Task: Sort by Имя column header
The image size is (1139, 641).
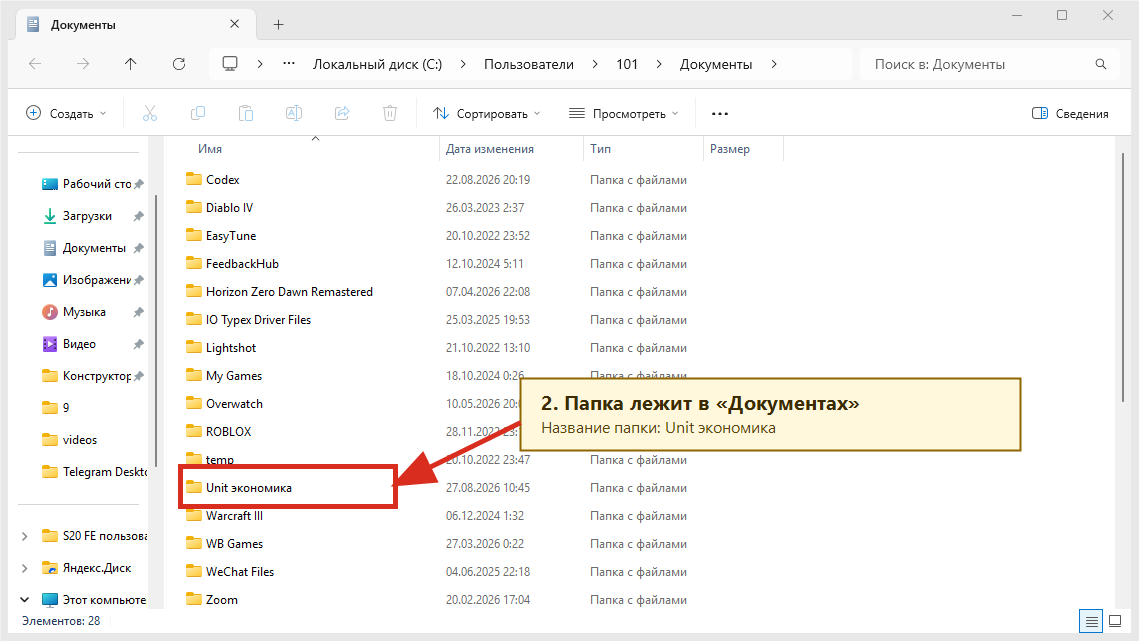Action: (x=210, y=149)
